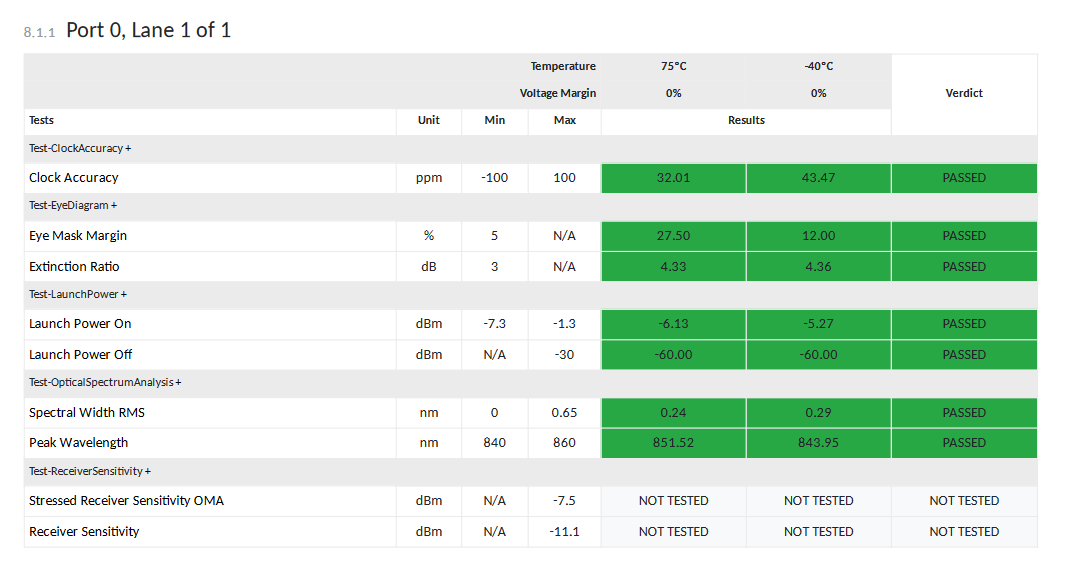This screenshot has height=570, width=1065.
Task: Select the Launch Power On -6.13 result
Action: tap(673, 324)
